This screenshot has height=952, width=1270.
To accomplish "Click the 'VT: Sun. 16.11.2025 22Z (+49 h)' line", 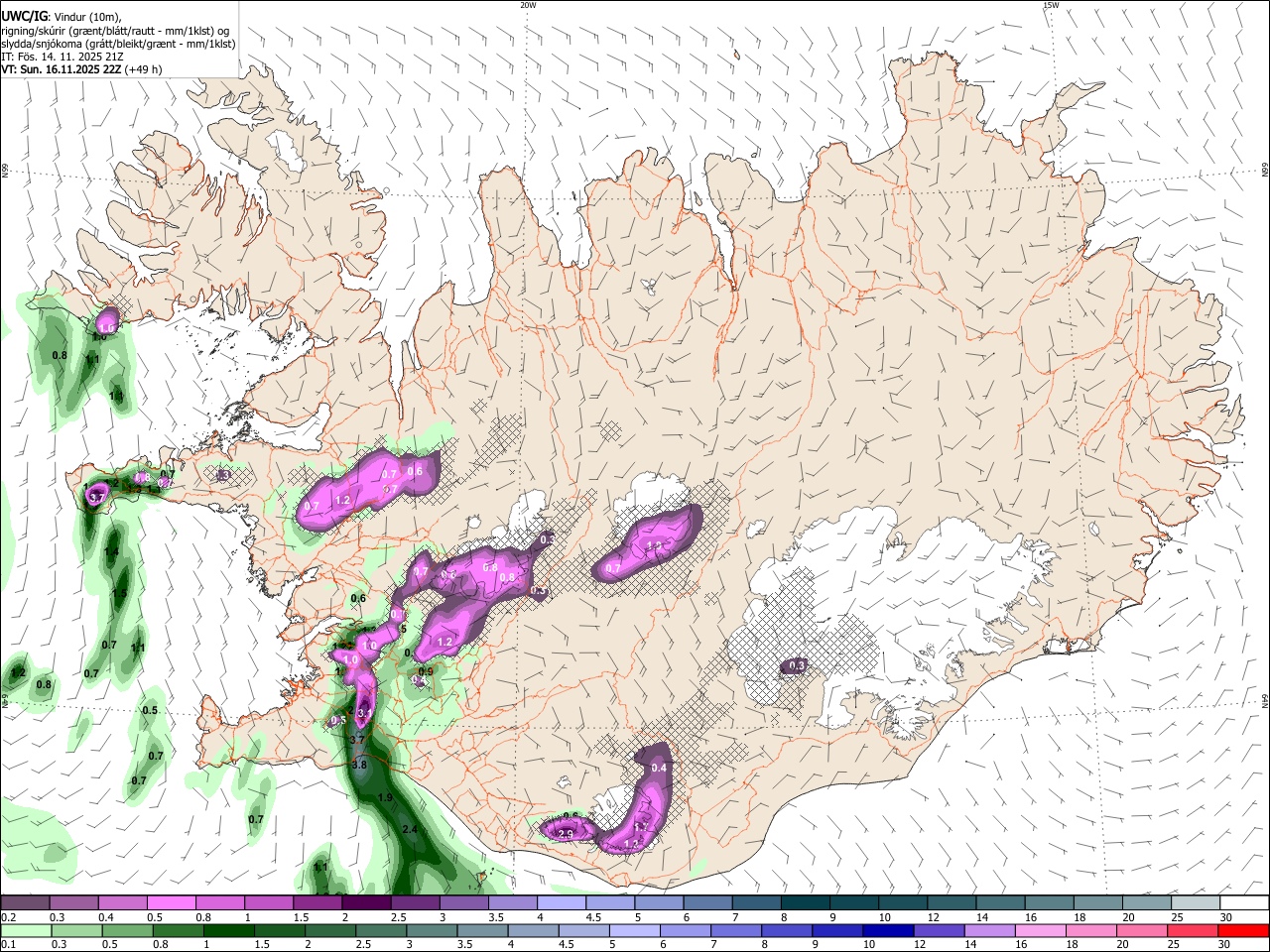I will coord(81,69).
